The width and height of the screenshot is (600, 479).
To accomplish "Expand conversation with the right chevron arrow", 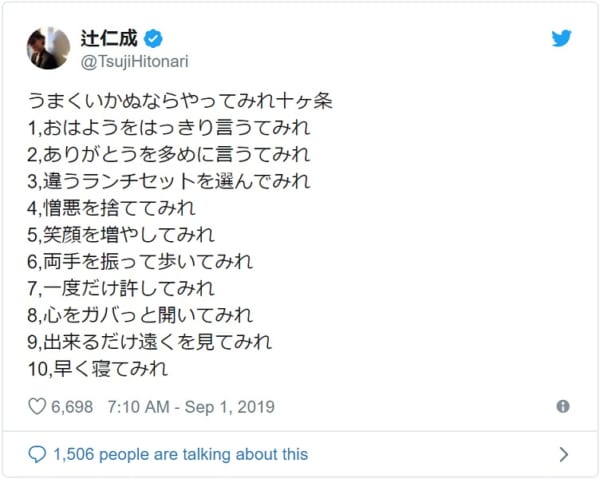I will coord(563,455).
